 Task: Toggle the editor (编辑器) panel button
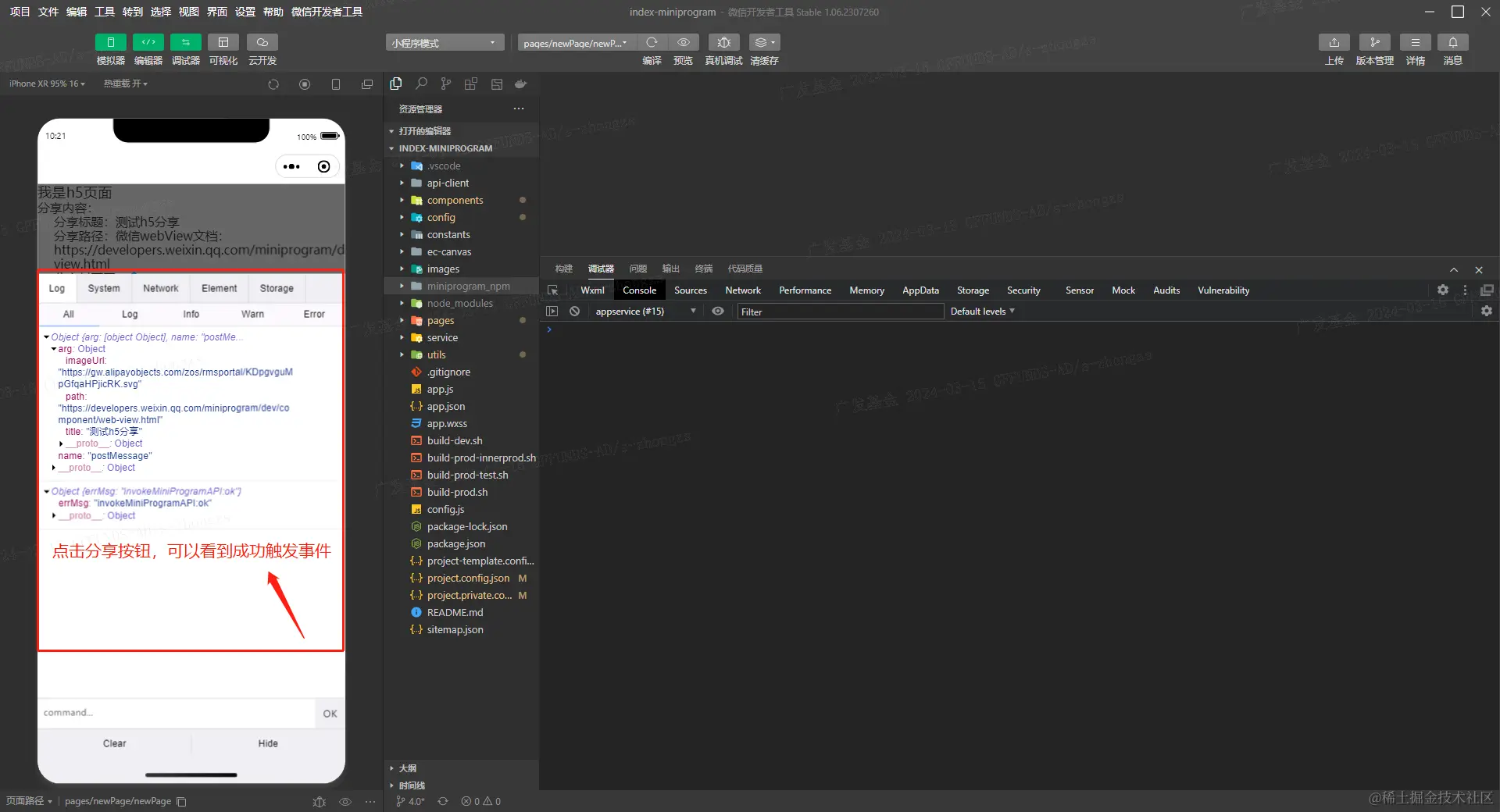click(148, 42)
